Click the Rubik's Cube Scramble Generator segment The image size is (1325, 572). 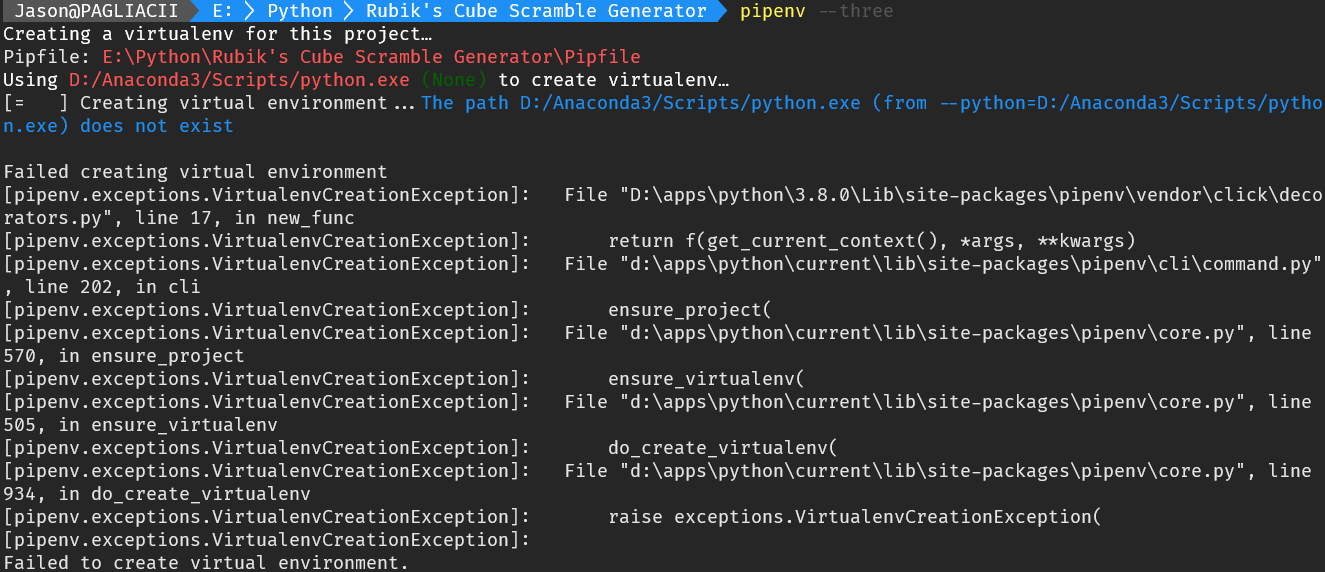pos(535,11)
